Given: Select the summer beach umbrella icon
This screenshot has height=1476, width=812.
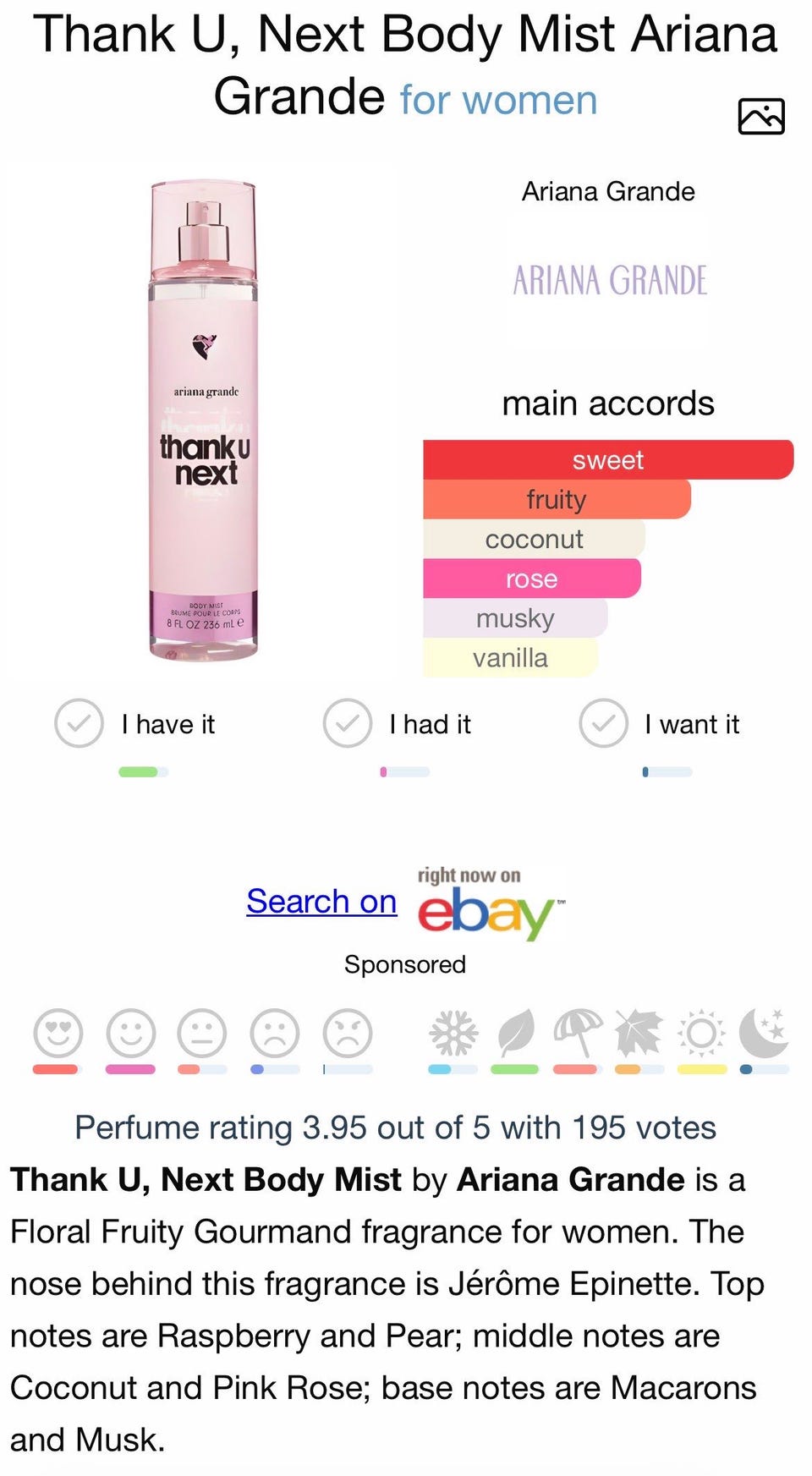Looking at the screenshot, I should 577,1033.
